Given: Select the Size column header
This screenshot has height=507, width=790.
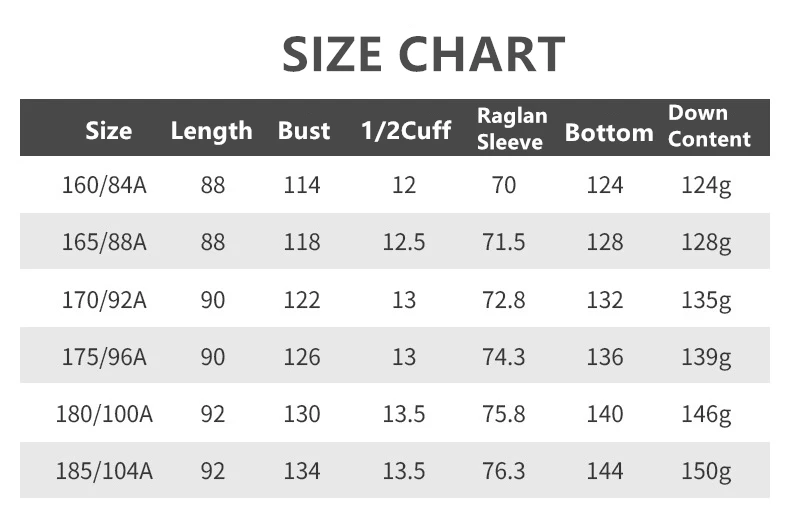Looking at the screenshot, I should pos(108,130).
